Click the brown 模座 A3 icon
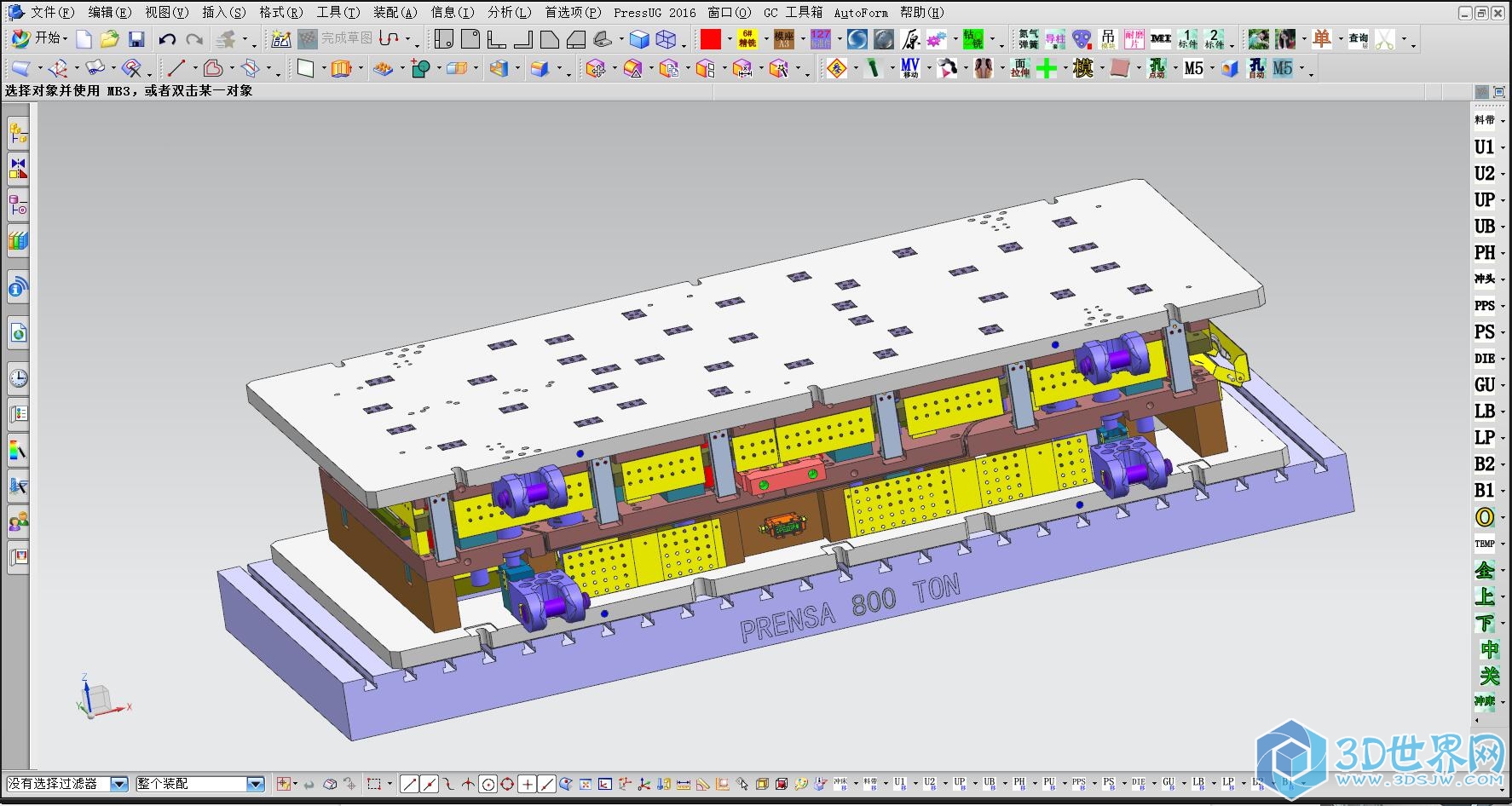Screen dimensions: 1512x806 pyautogui.click(x=784, y=39)
